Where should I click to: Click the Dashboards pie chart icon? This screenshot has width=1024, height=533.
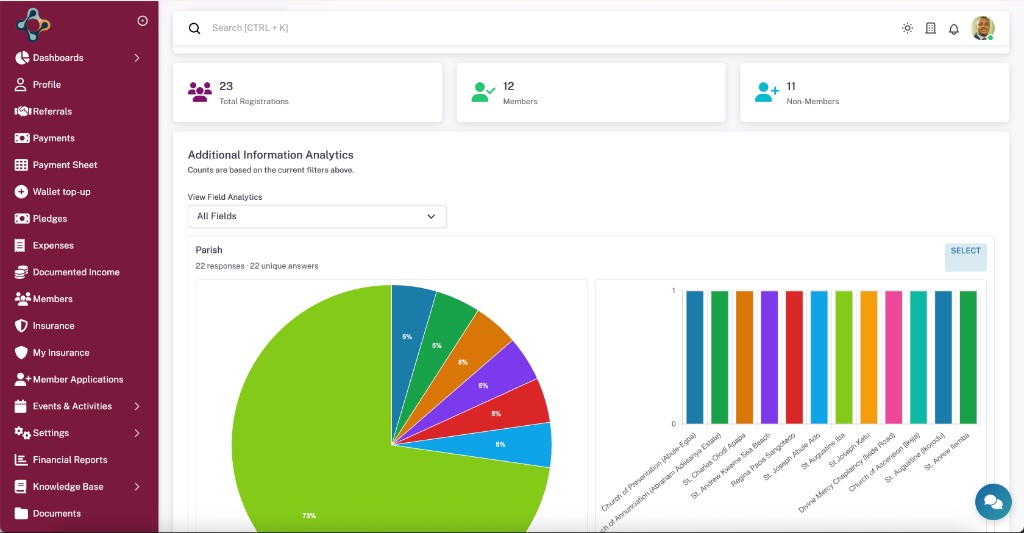pyautogui.click(x=22, y=57)
